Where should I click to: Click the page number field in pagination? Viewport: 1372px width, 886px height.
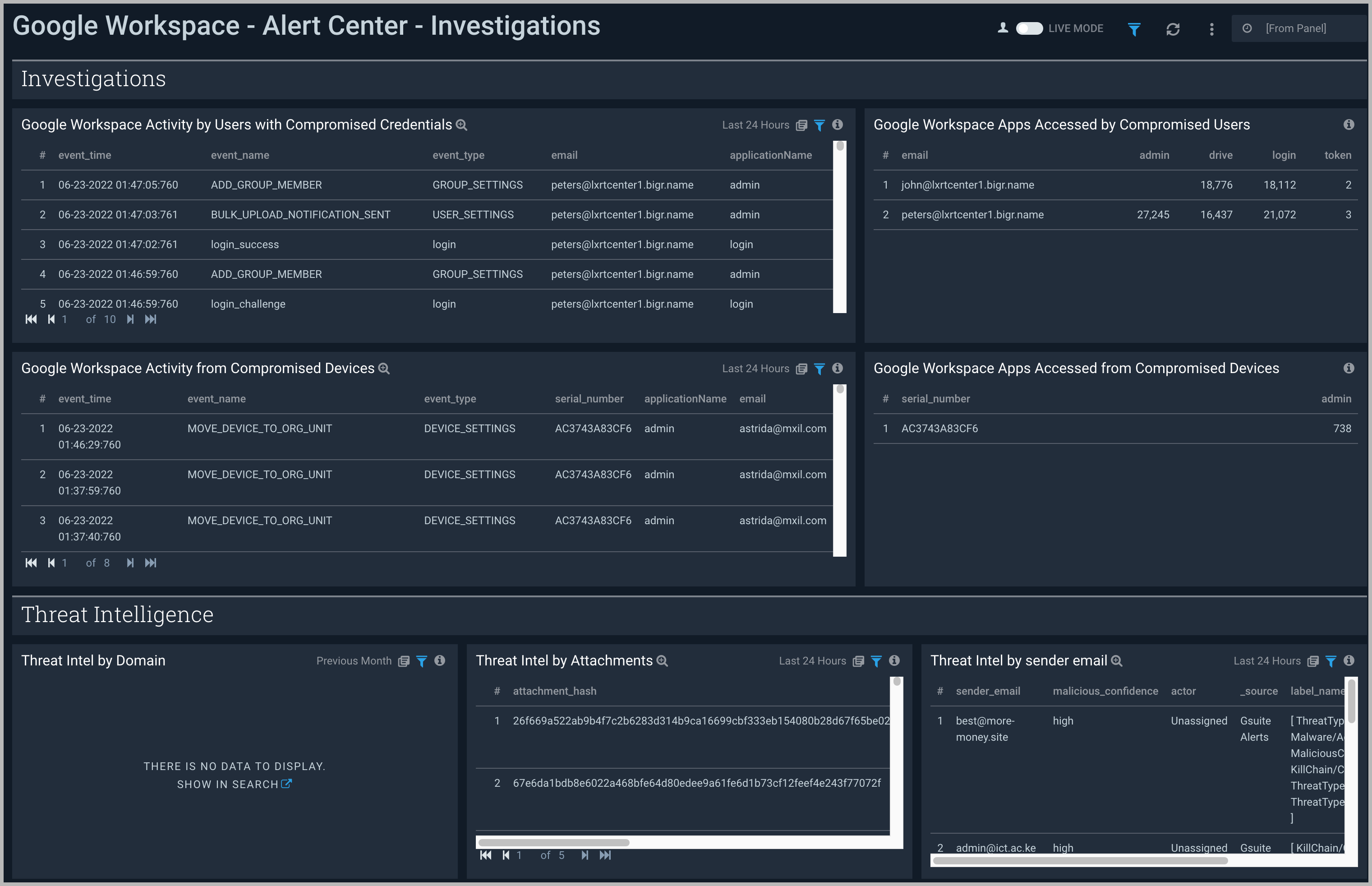65,319
